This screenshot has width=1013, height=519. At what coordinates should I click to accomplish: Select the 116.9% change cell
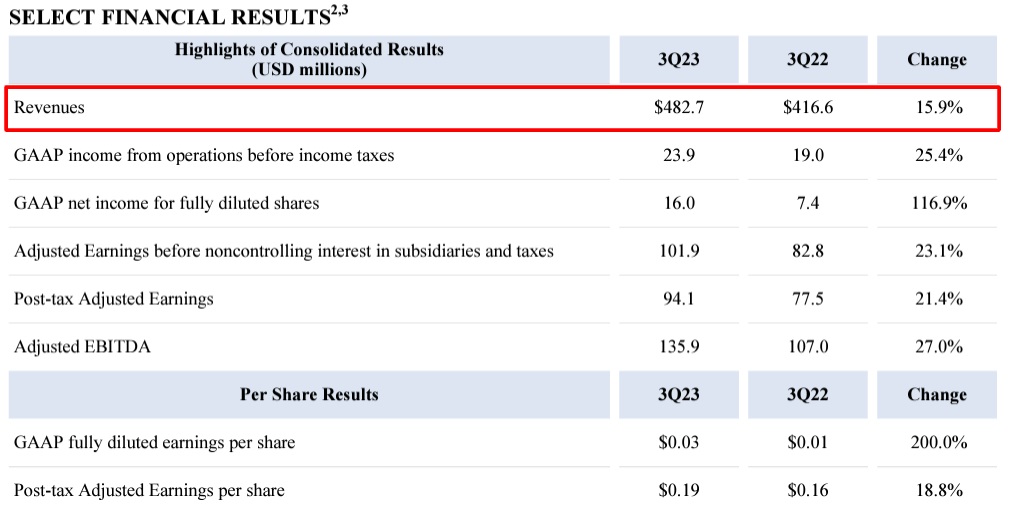click(x=938, y=203)
